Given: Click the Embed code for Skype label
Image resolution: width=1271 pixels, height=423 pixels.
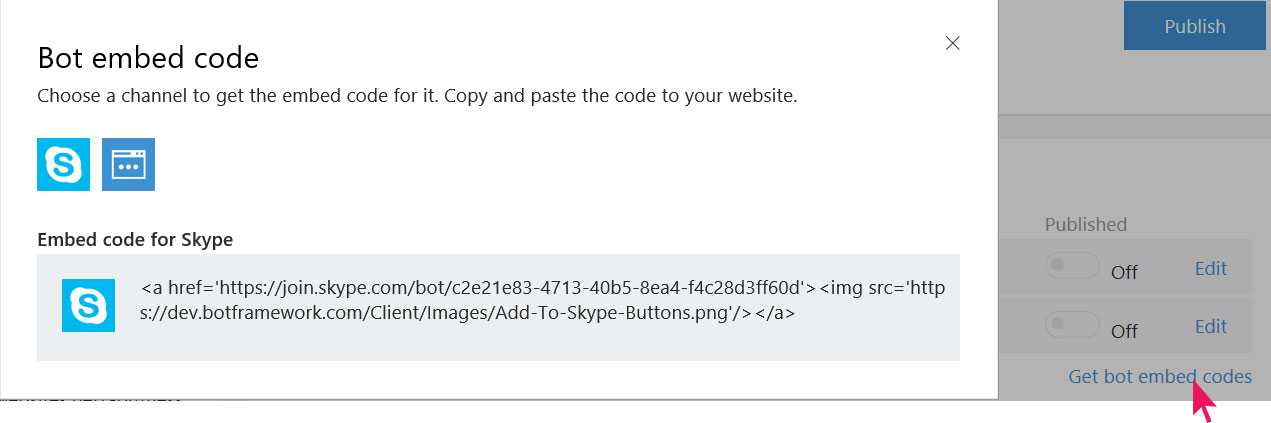Looking at the screenshot, I should tap(135, 240).
